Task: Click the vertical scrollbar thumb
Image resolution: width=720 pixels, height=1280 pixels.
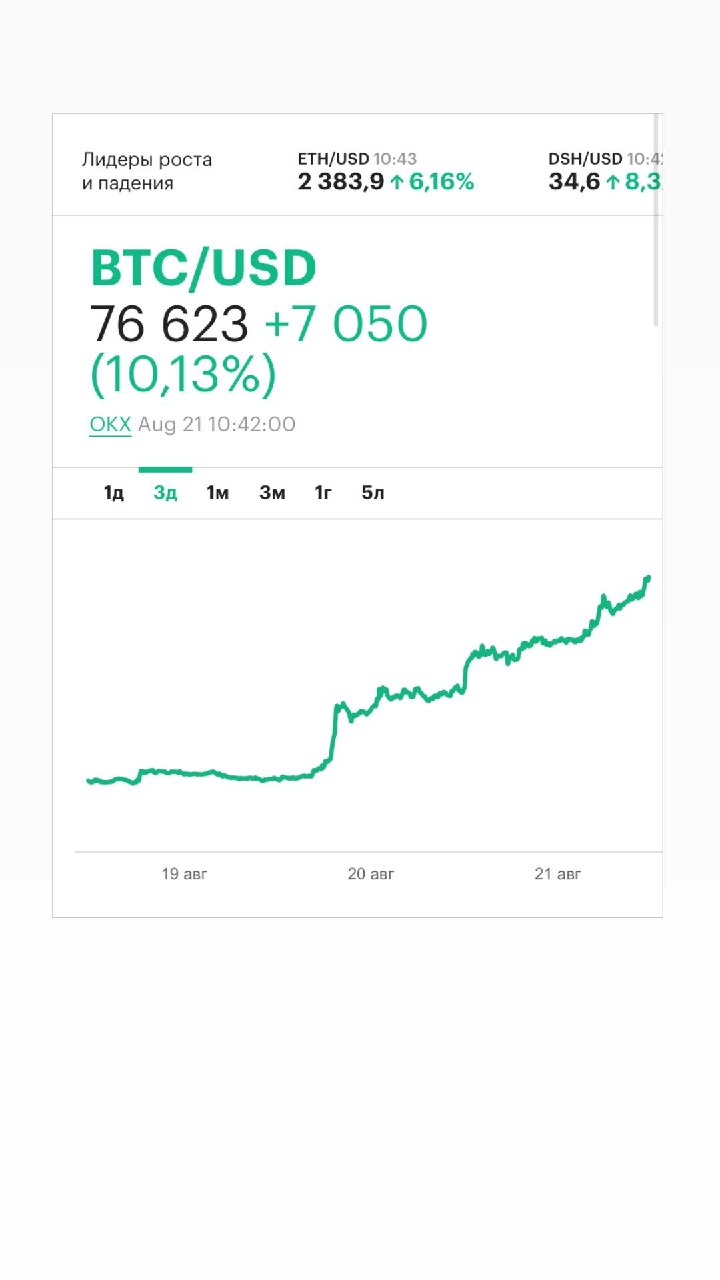Action: point(656,220)
